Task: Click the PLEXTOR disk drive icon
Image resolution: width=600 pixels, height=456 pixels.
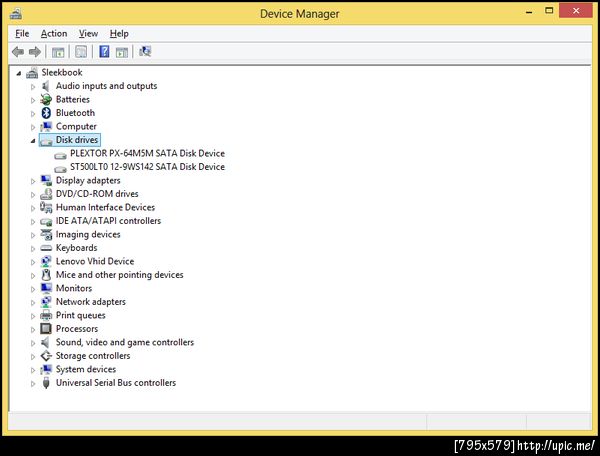Action: 60,156
